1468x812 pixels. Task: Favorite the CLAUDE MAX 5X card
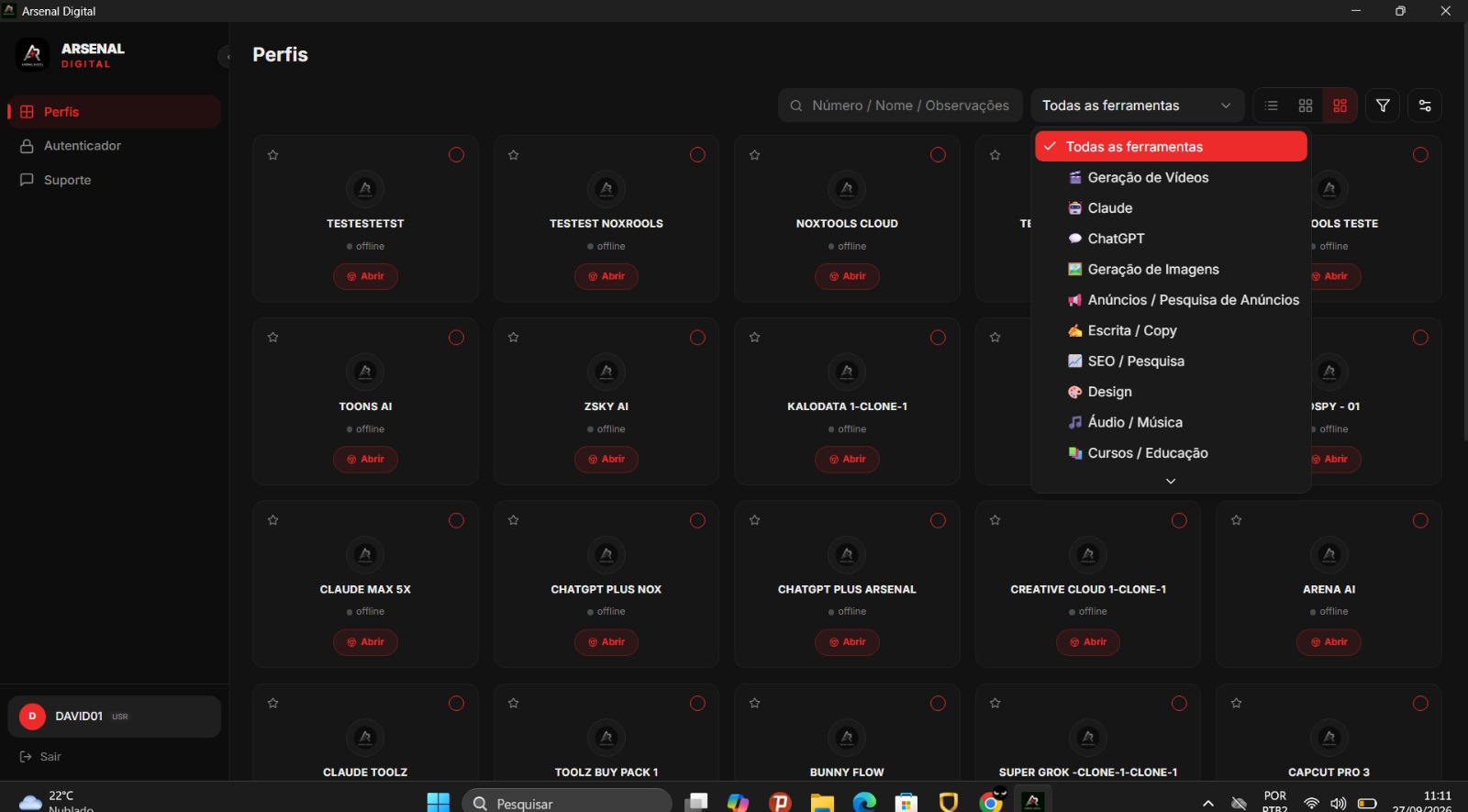272,520
